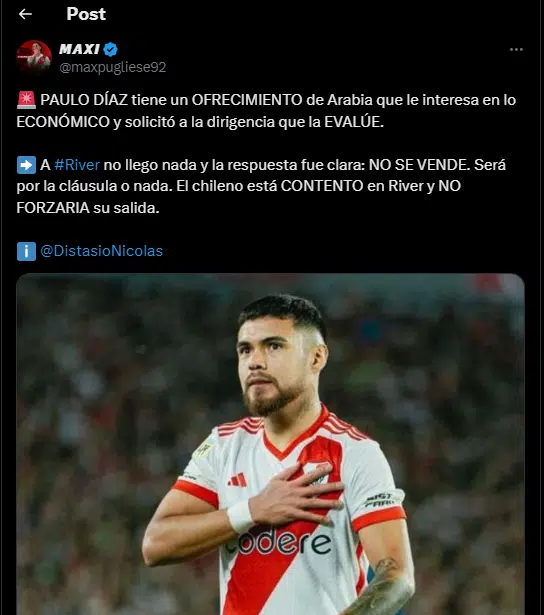
Task: Open the #River hashtag
Action: [77, 165]
